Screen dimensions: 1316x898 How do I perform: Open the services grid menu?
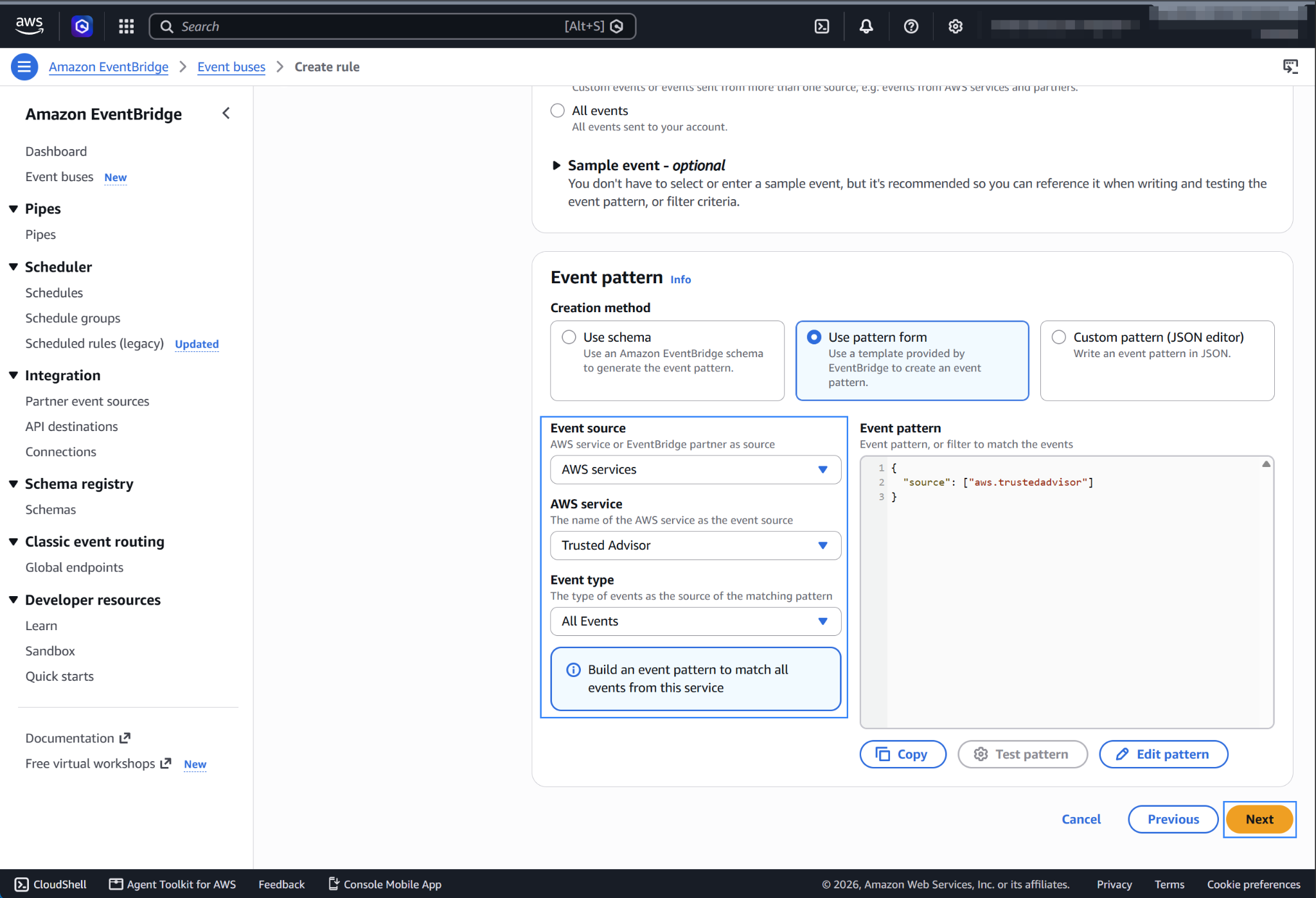coord(126,26)
